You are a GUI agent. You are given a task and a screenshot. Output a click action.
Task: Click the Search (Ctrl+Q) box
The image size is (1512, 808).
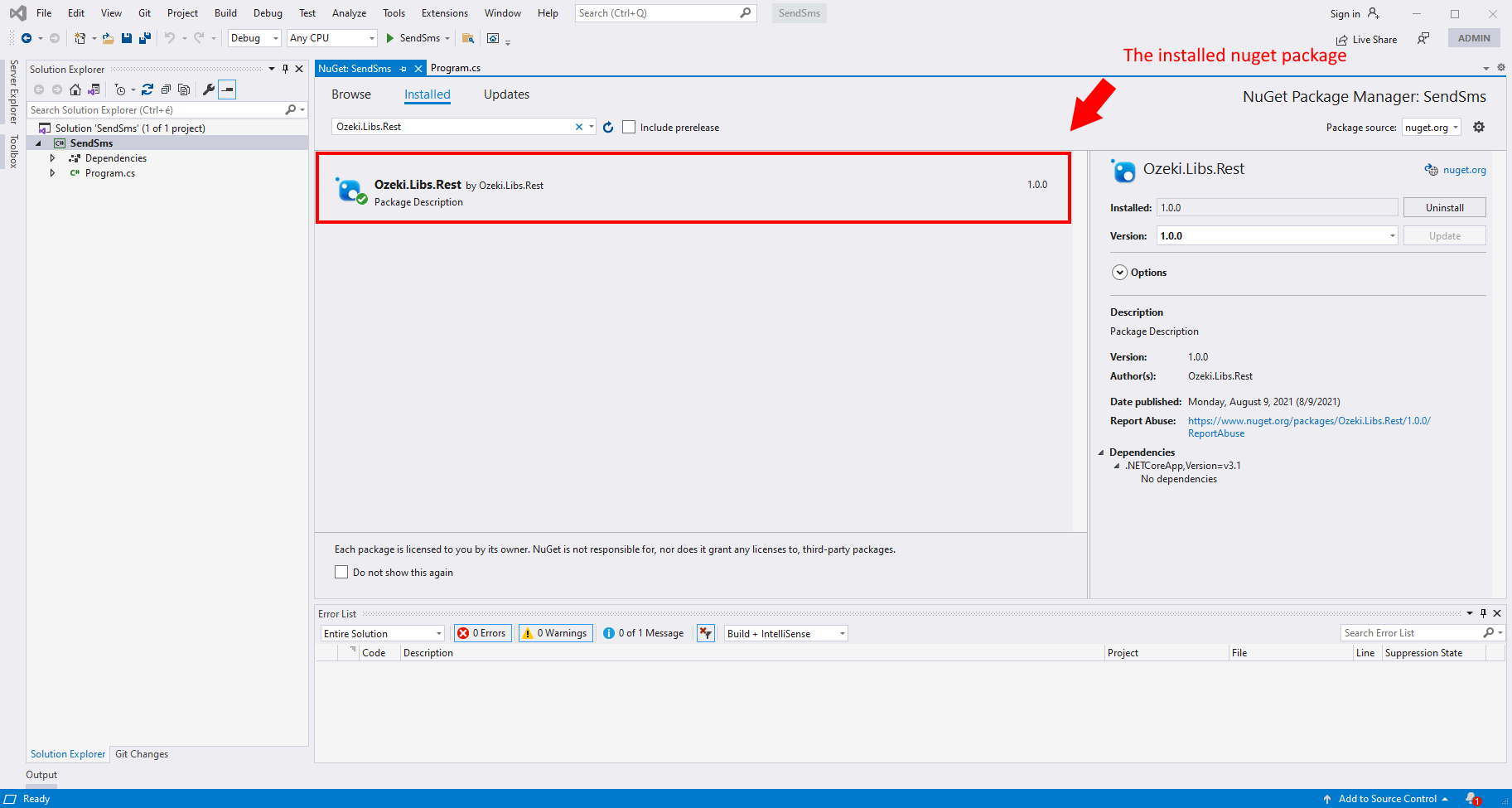coord(665,13)
